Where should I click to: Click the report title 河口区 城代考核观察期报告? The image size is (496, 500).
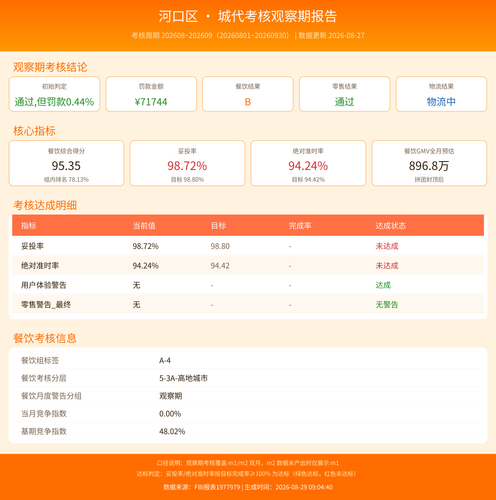pyautogui.click(x=248, y=16)
